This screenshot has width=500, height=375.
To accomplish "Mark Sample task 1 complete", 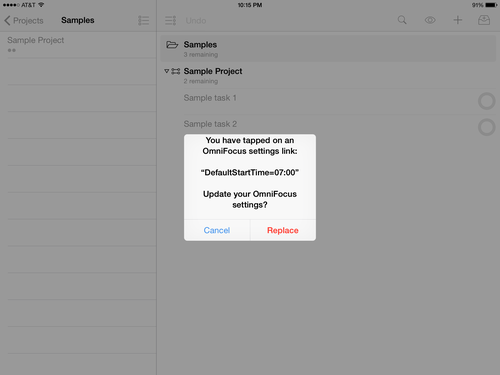I will click(x=486, y=101).
